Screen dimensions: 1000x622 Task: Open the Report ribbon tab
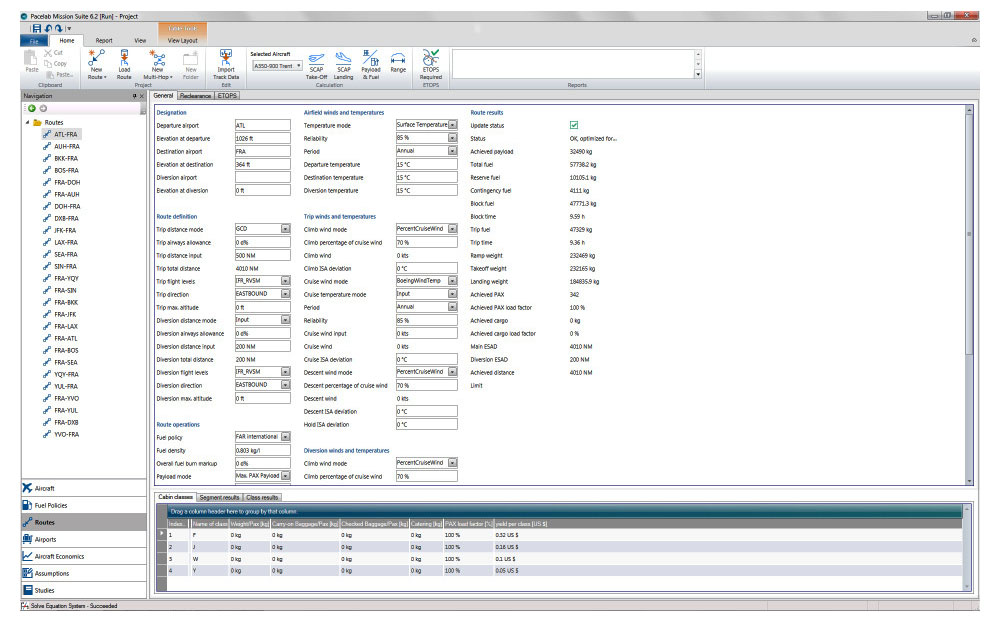click(x=104, y=41)
